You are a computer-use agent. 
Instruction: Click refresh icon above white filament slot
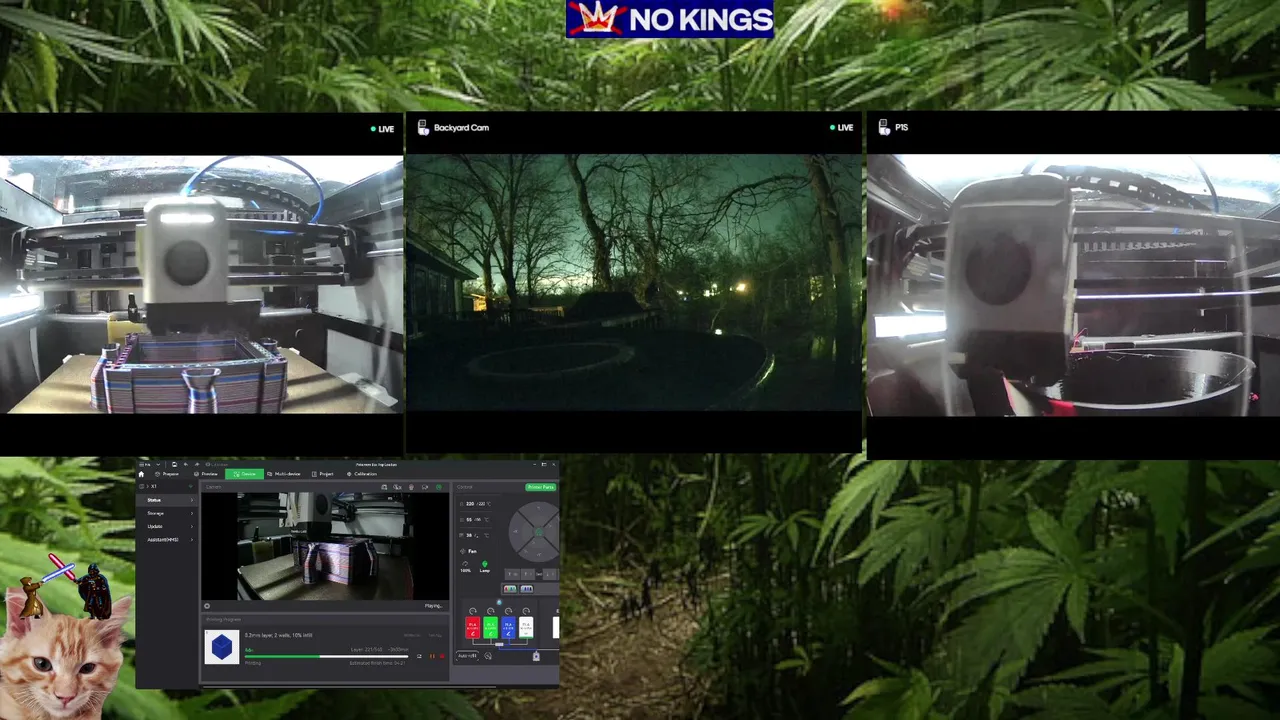tap(526, 611)
